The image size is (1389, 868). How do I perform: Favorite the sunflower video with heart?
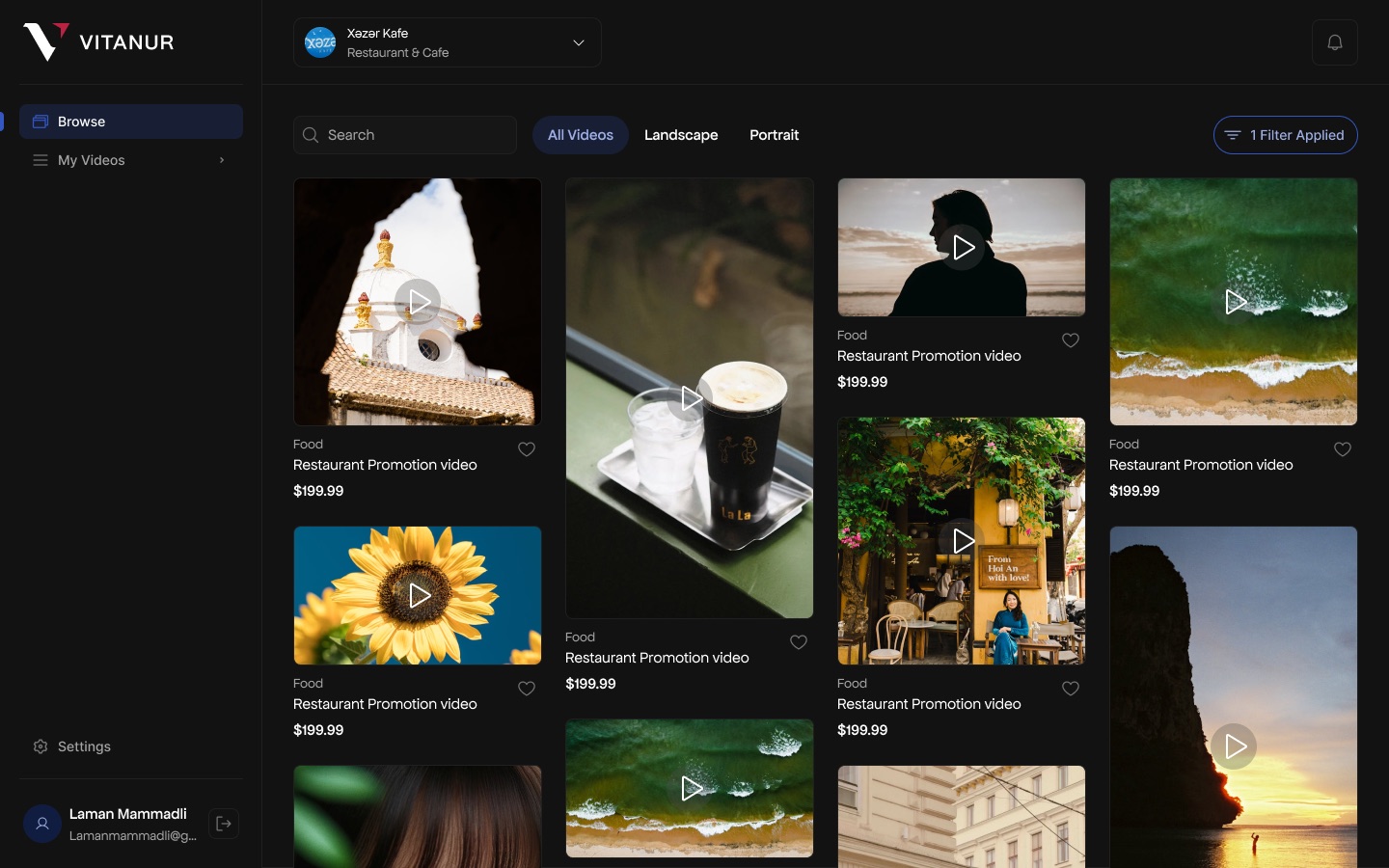[527, 689]
